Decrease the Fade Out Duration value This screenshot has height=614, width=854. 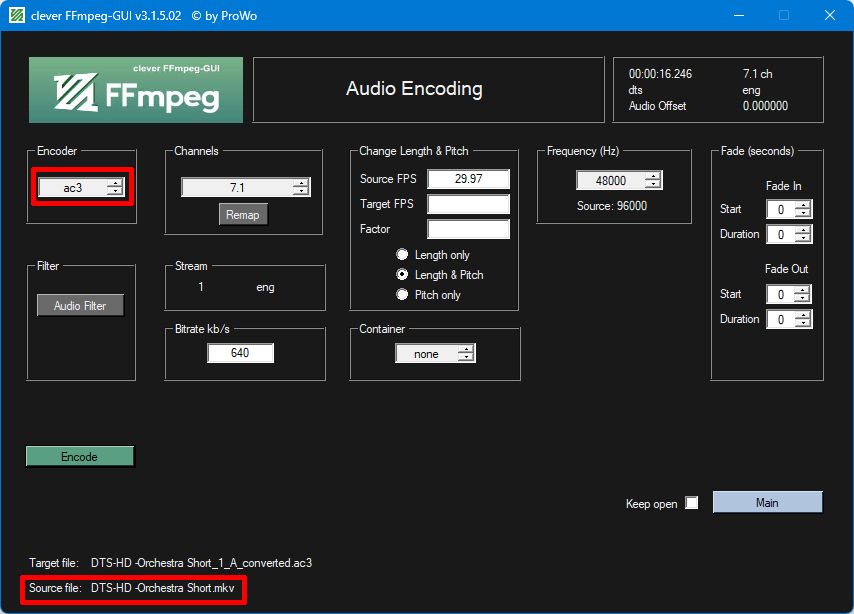pyautogui.click(x=803, y=323)
